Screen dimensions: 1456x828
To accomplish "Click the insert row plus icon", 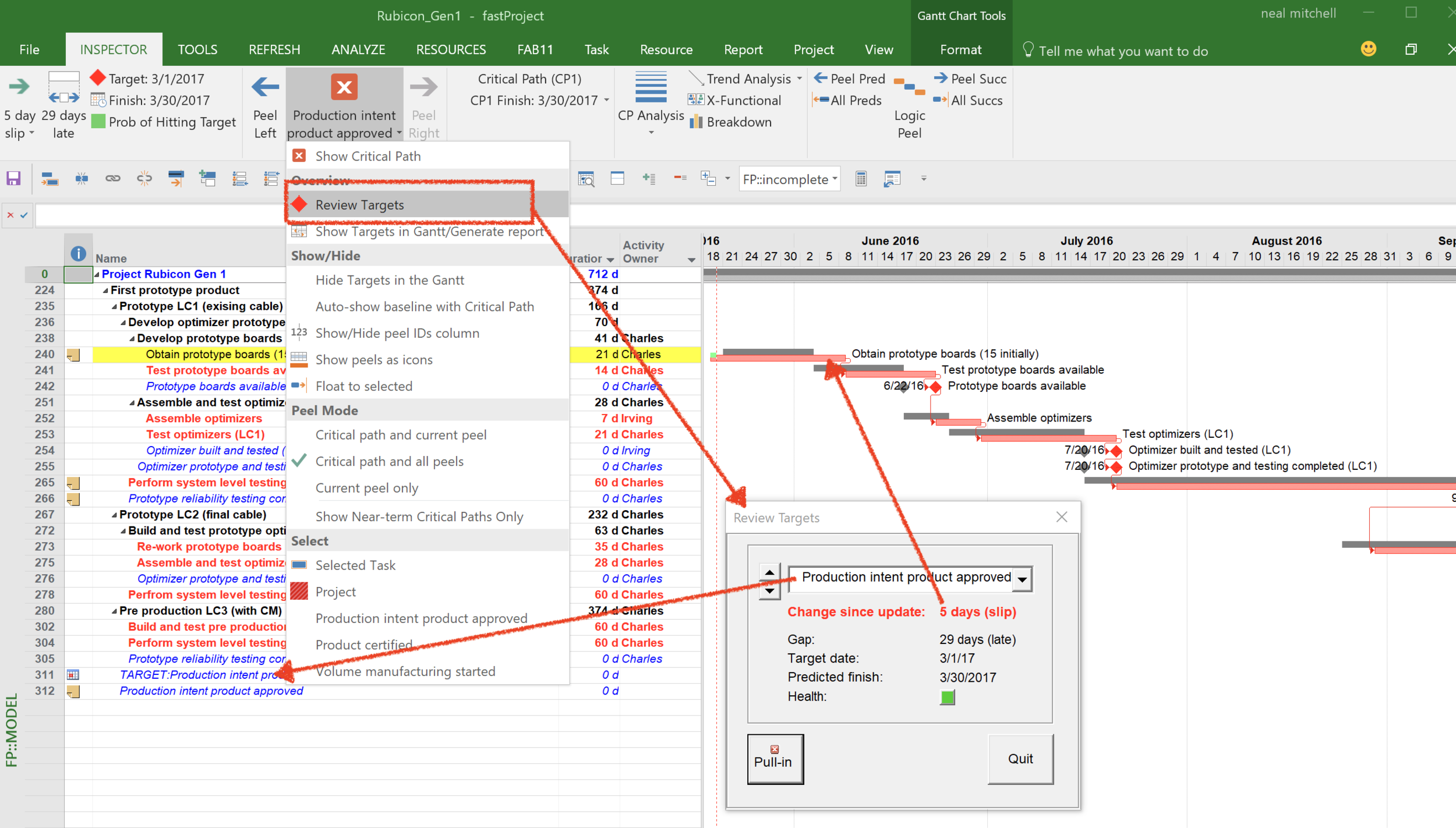I will point(649,178).
